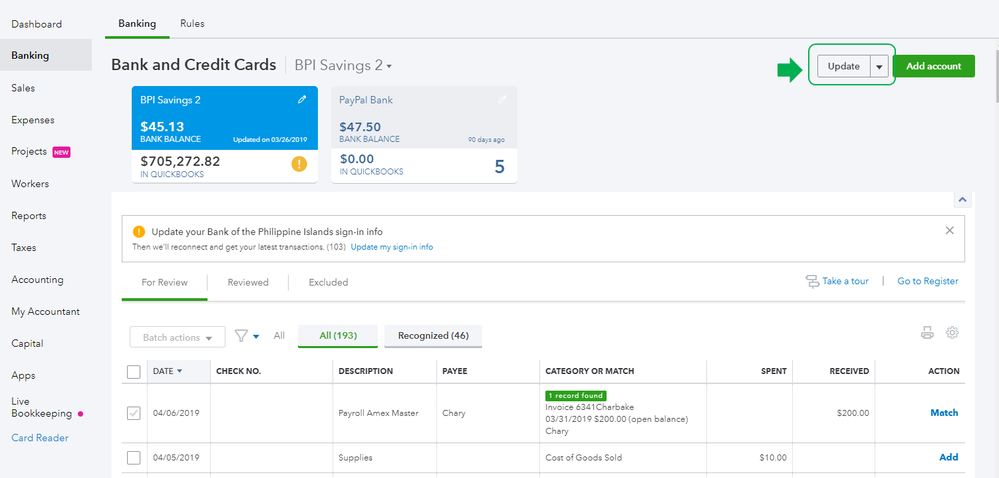Dismiss the sign-in info alert with X
The image size is (999, 478).
pos(949,230)
